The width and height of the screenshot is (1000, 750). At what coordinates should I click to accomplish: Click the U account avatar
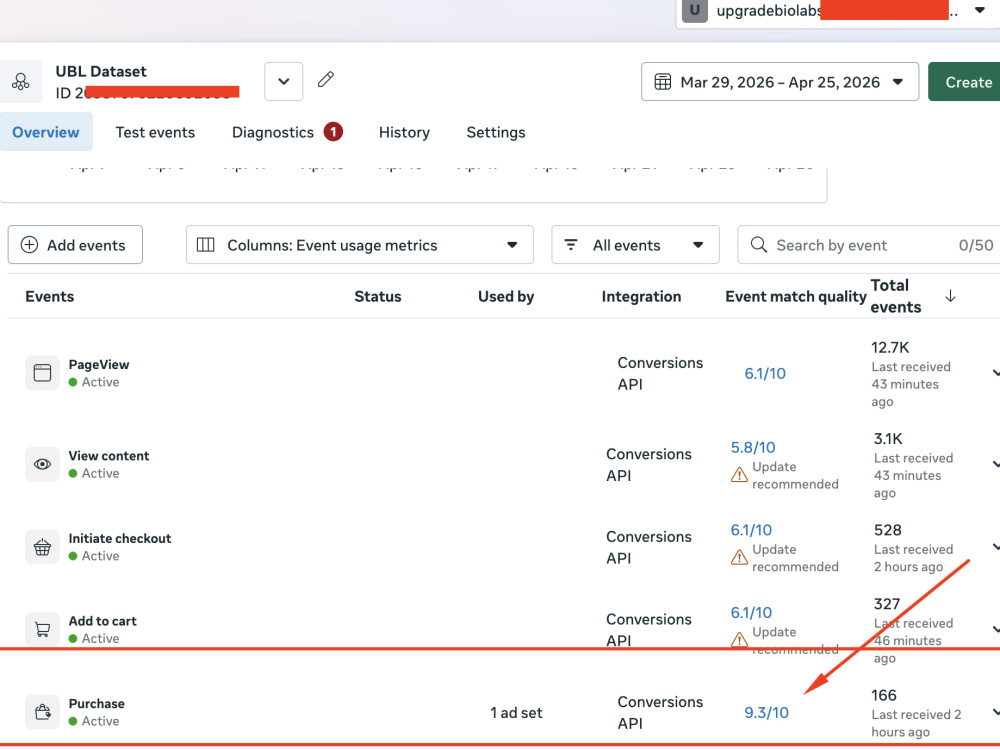tap(695, 10)
